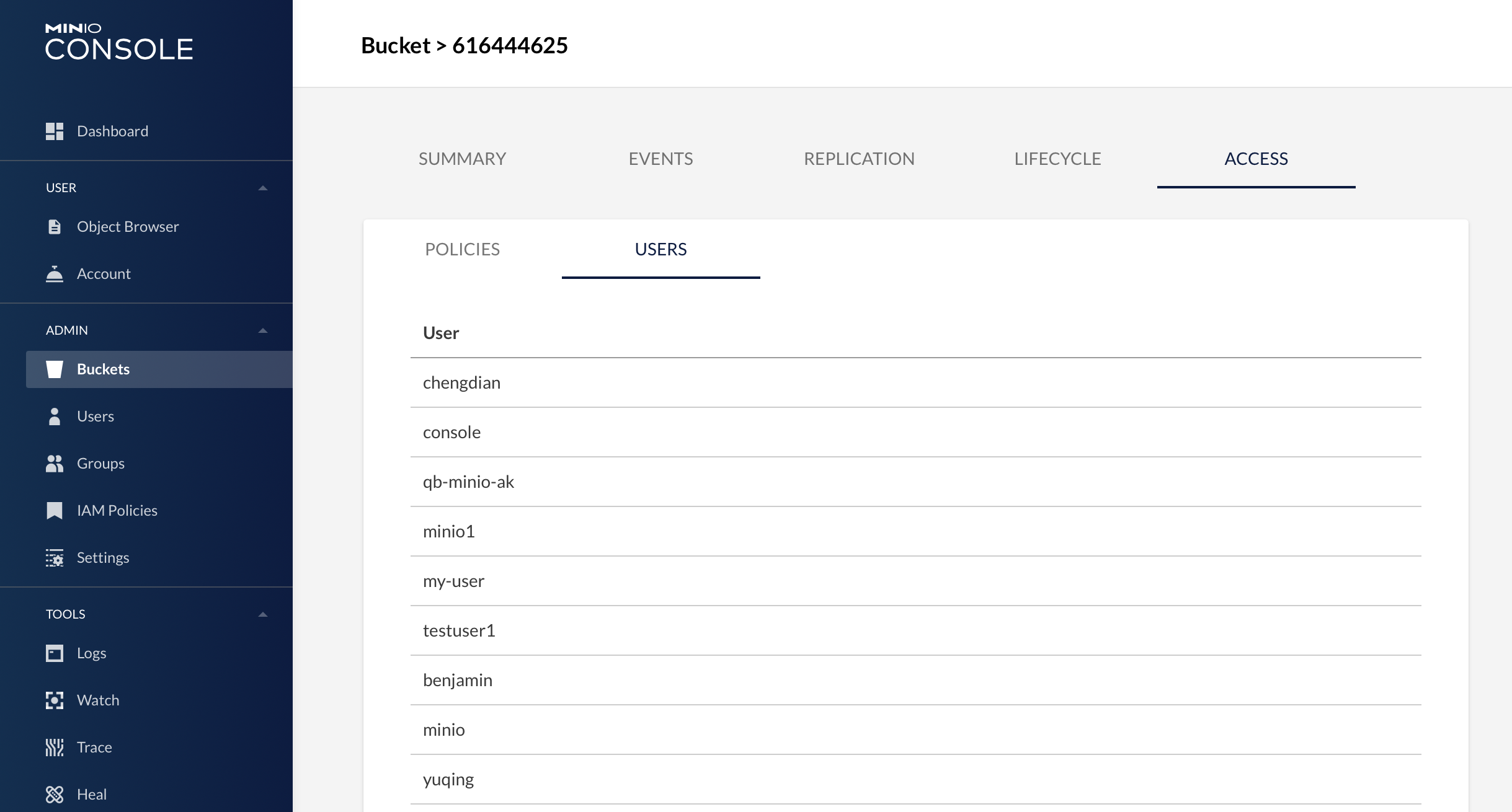Click the Buckets bucket icon

click(55, 369)
